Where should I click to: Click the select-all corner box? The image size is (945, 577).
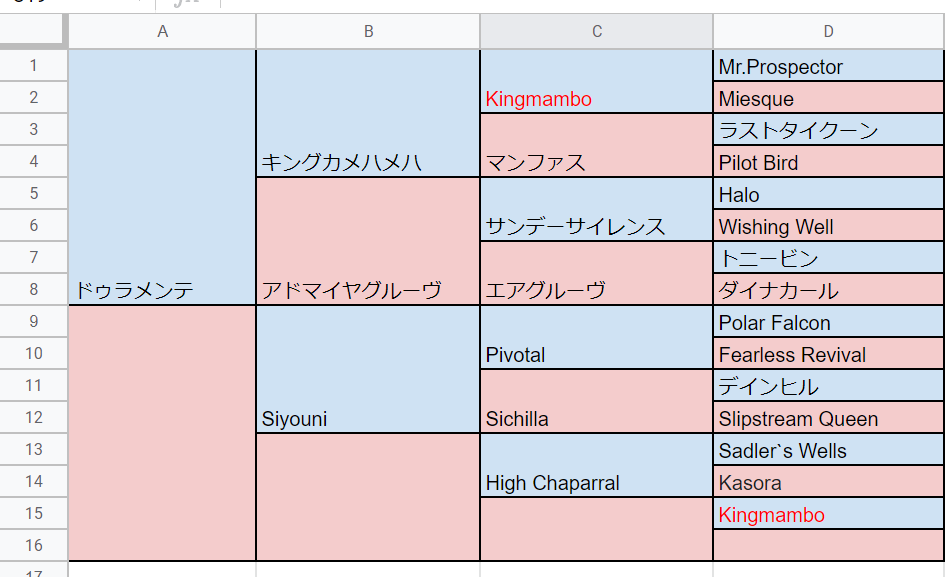pos(33,32)
